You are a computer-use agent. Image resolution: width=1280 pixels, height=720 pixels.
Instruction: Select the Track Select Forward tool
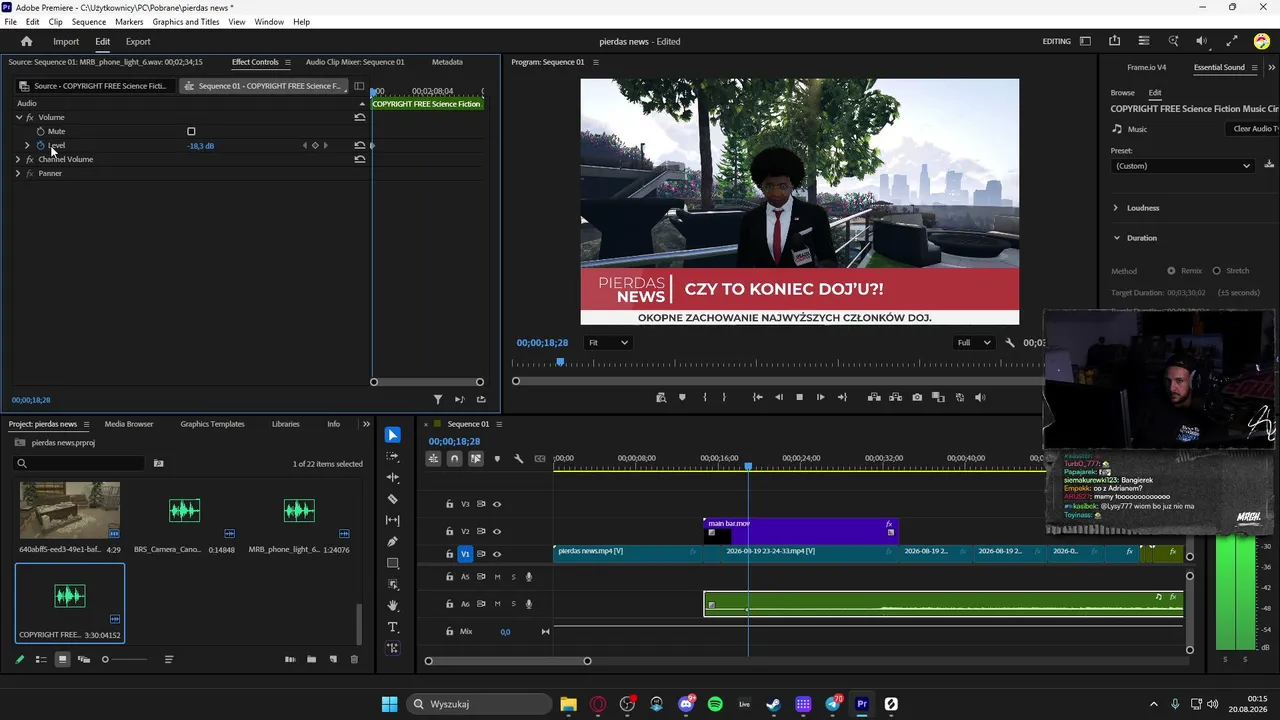coord(392,456)
